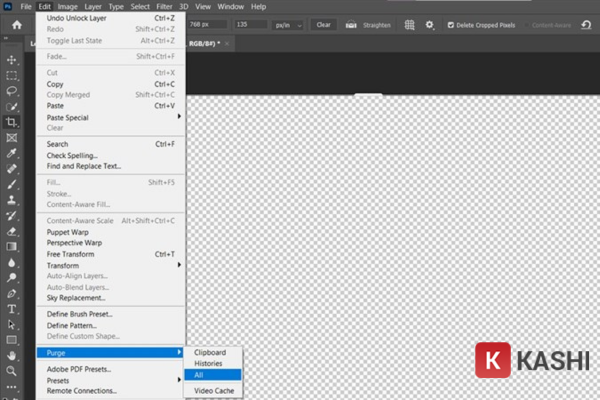Click the reset crop arrow icon

coord(586,25)
